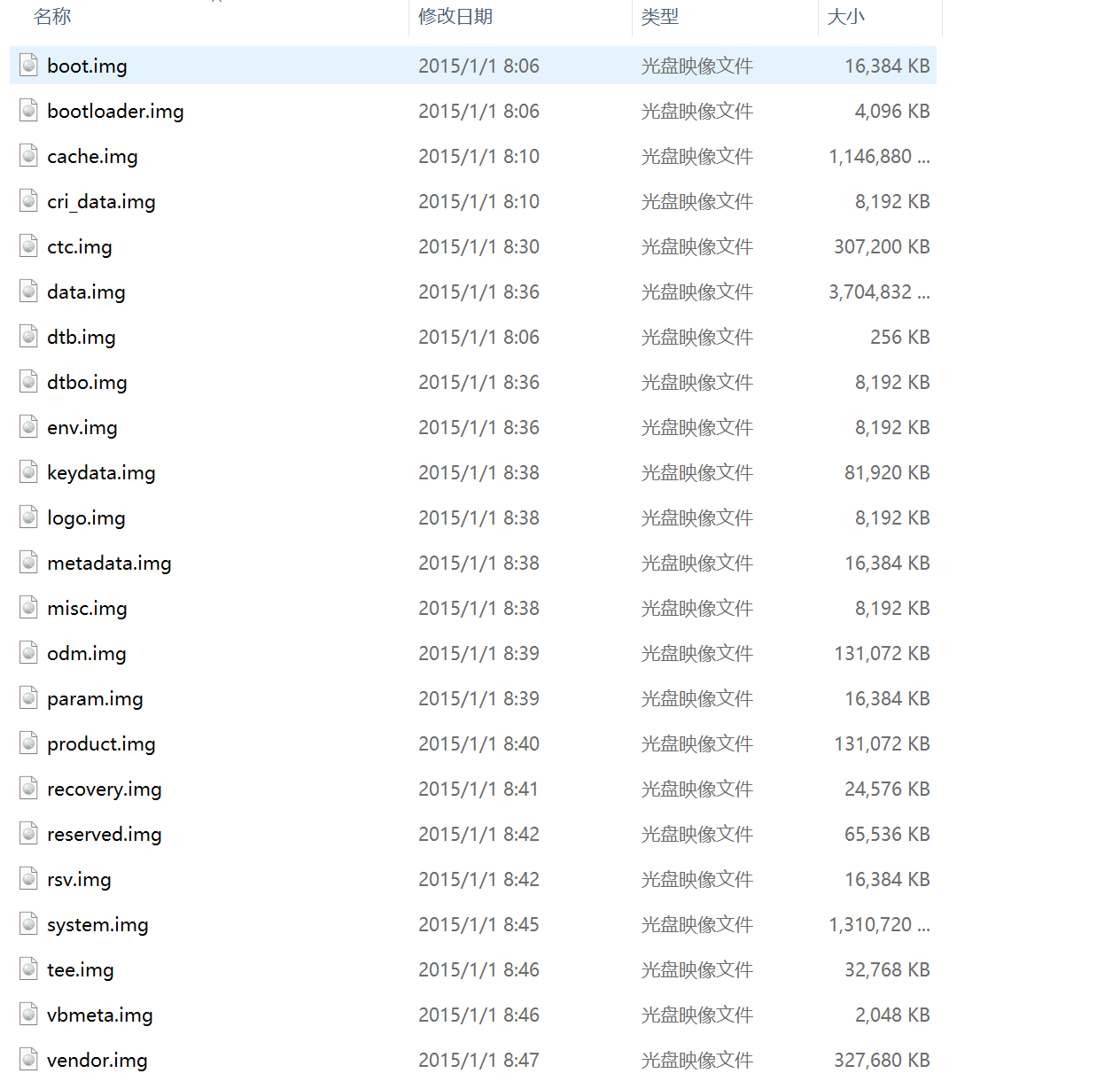1120x1089 pixels.
Task: Click the disc icon next to vbmeta.img
Action: [29, 1015]
